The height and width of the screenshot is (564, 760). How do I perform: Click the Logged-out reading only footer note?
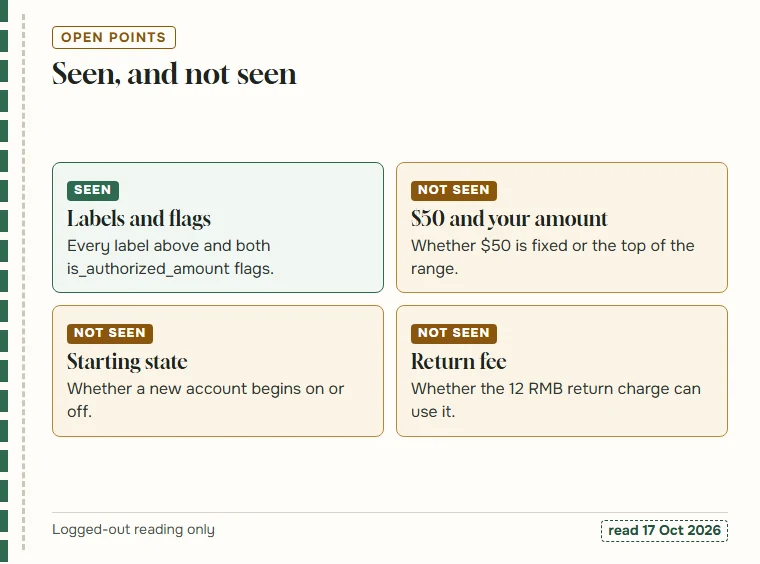coord(133,530)
